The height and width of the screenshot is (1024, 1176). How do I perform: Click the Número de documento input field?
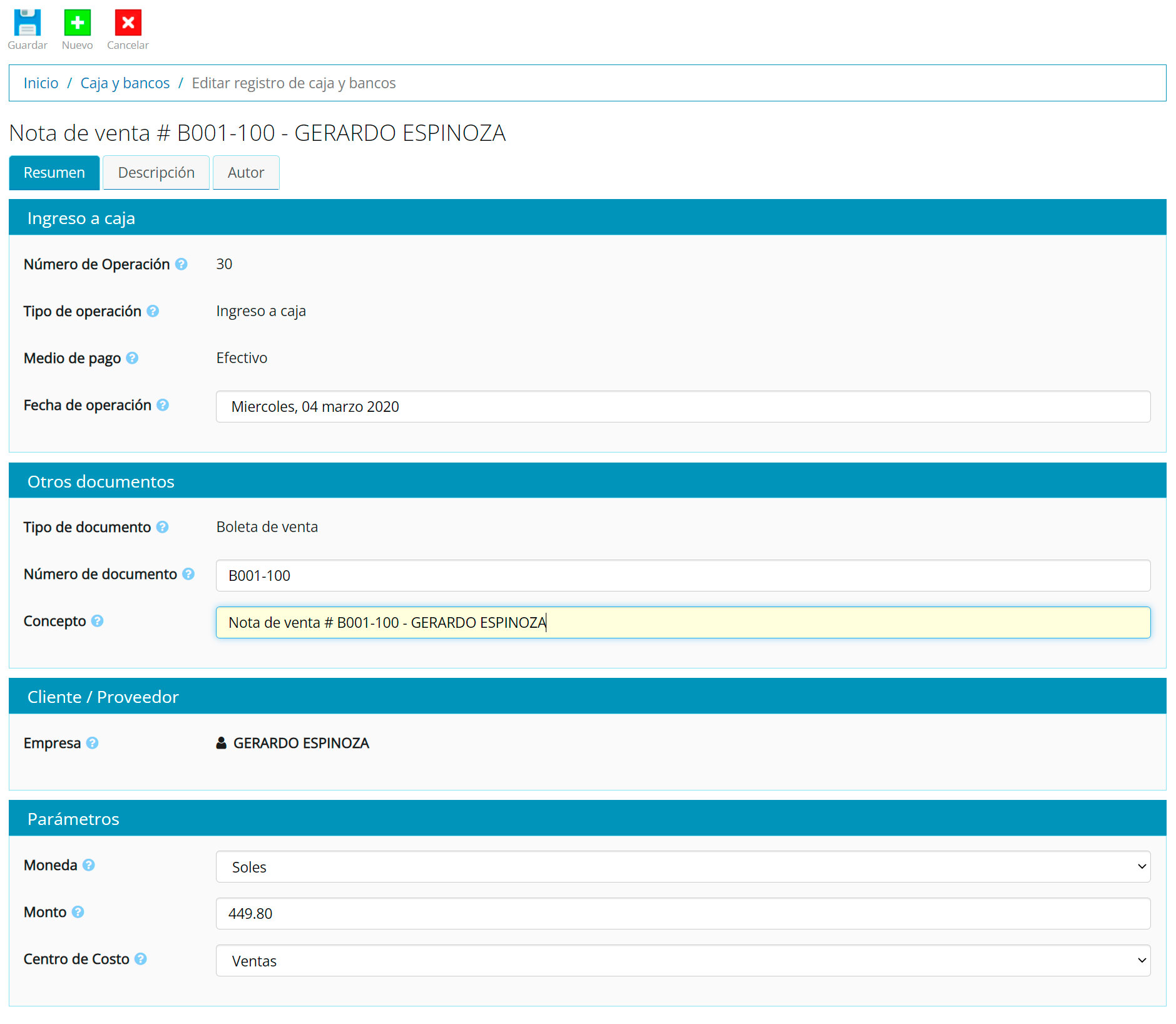682,576
